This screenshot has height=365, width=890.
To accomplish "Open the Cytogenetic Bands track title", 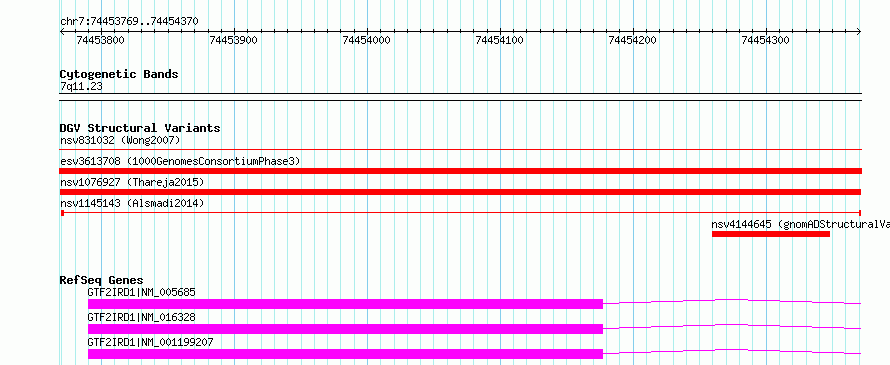I will coord(119,74).
